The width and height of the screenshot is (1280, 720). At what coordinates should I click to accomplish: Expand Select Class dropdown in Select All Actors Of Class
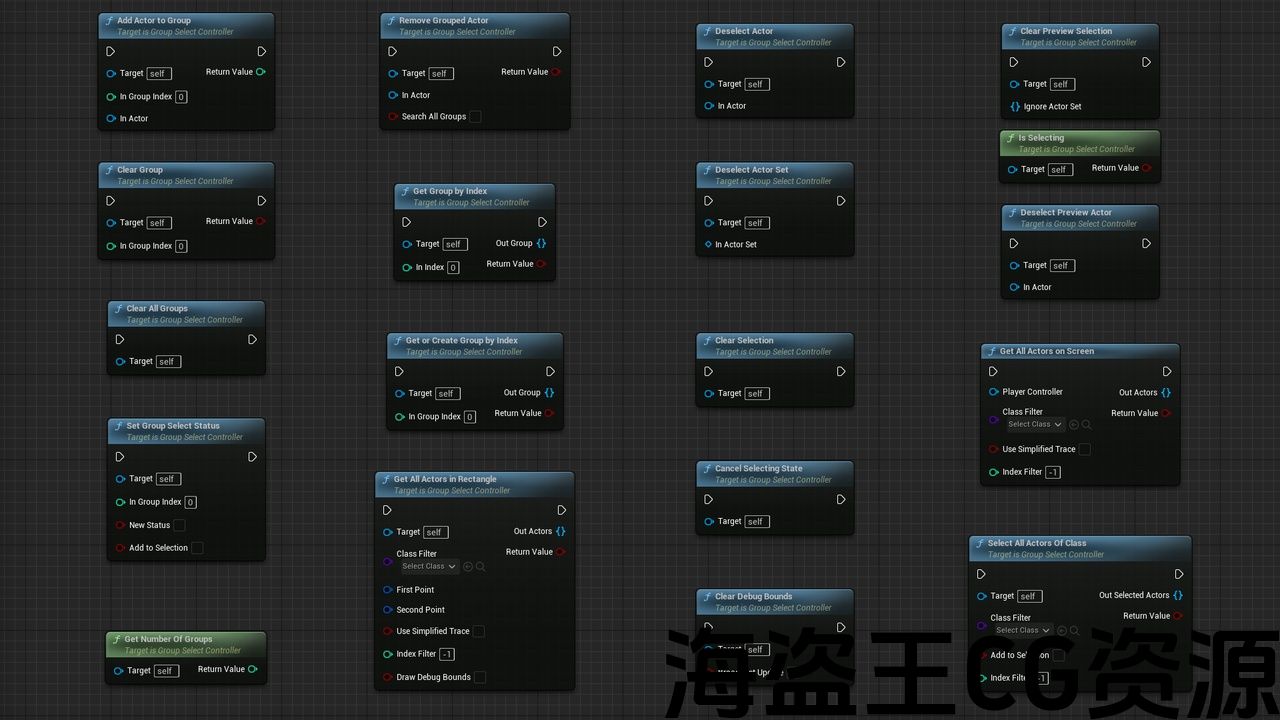coord(1022,631)
